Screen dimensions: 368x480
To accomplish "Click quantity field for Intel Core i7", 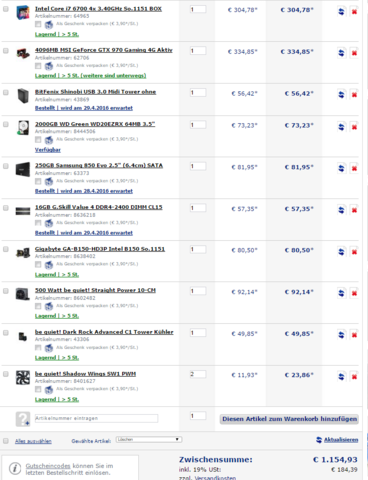I will (198, 9).
